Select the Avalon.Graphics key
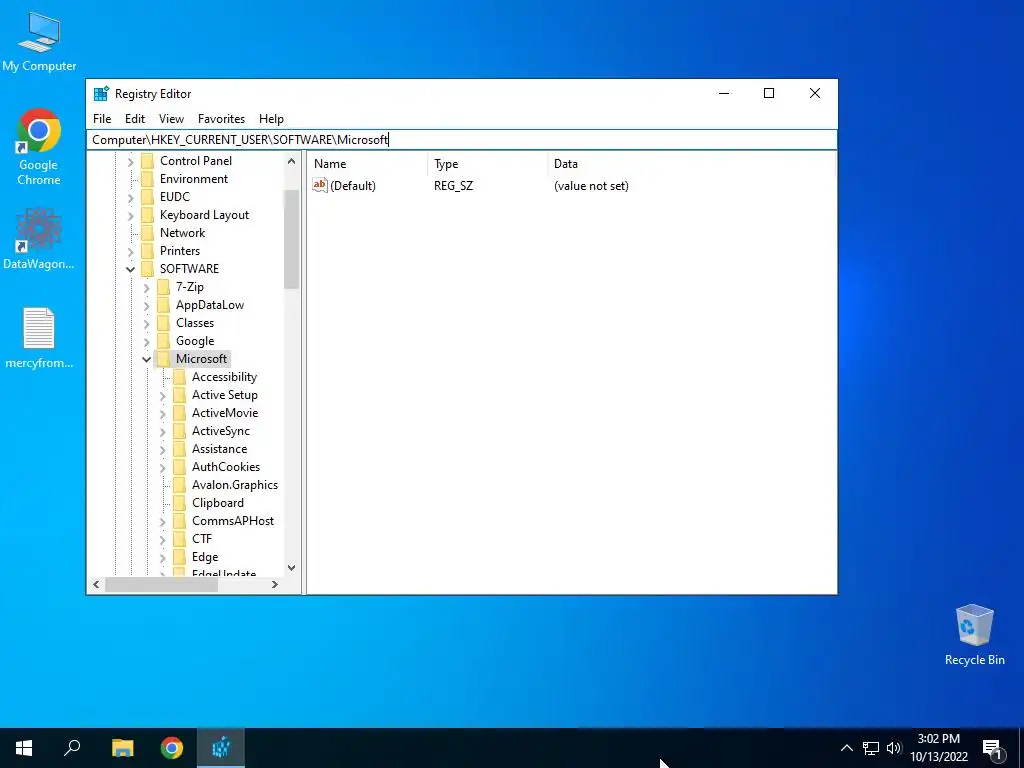Screen dimensions: 1024x768 coord(234,485)
